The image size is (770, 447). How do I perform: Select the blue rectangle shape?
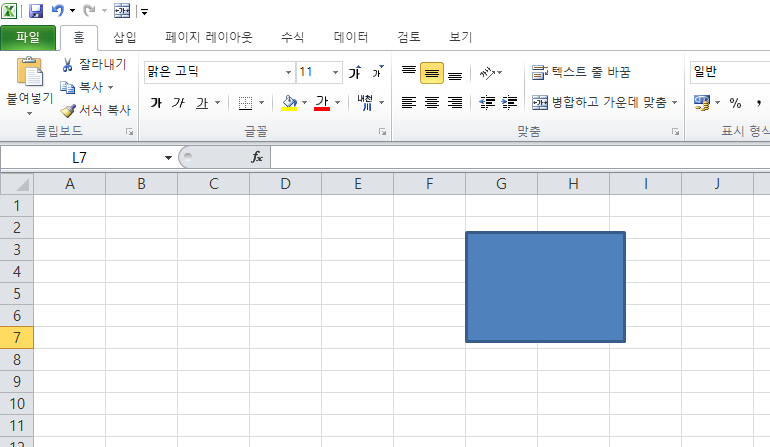coord(545,287)
